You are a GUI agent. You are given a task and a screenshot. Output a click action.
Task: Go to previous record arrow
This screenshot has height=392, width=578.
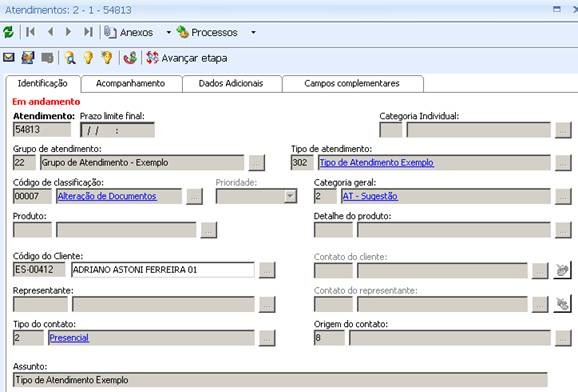51,32
